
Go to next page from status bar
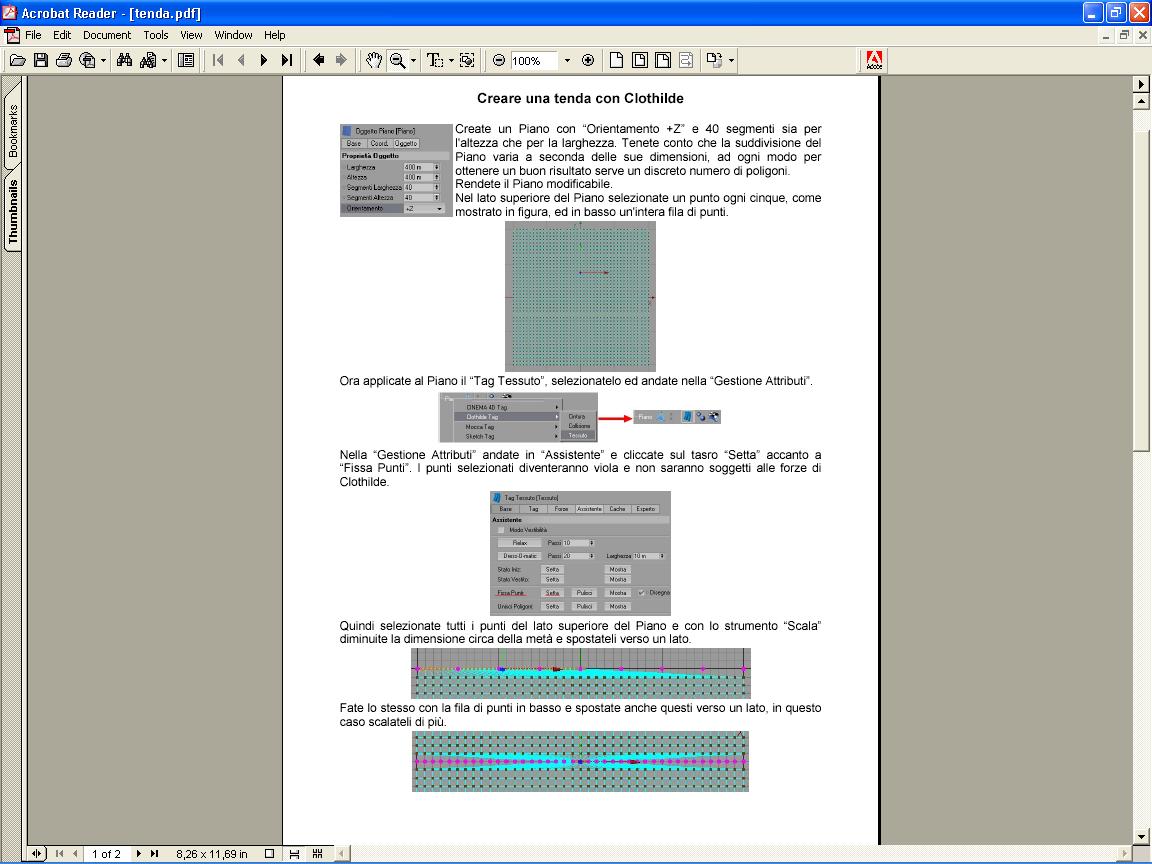[x=138, y=854]
